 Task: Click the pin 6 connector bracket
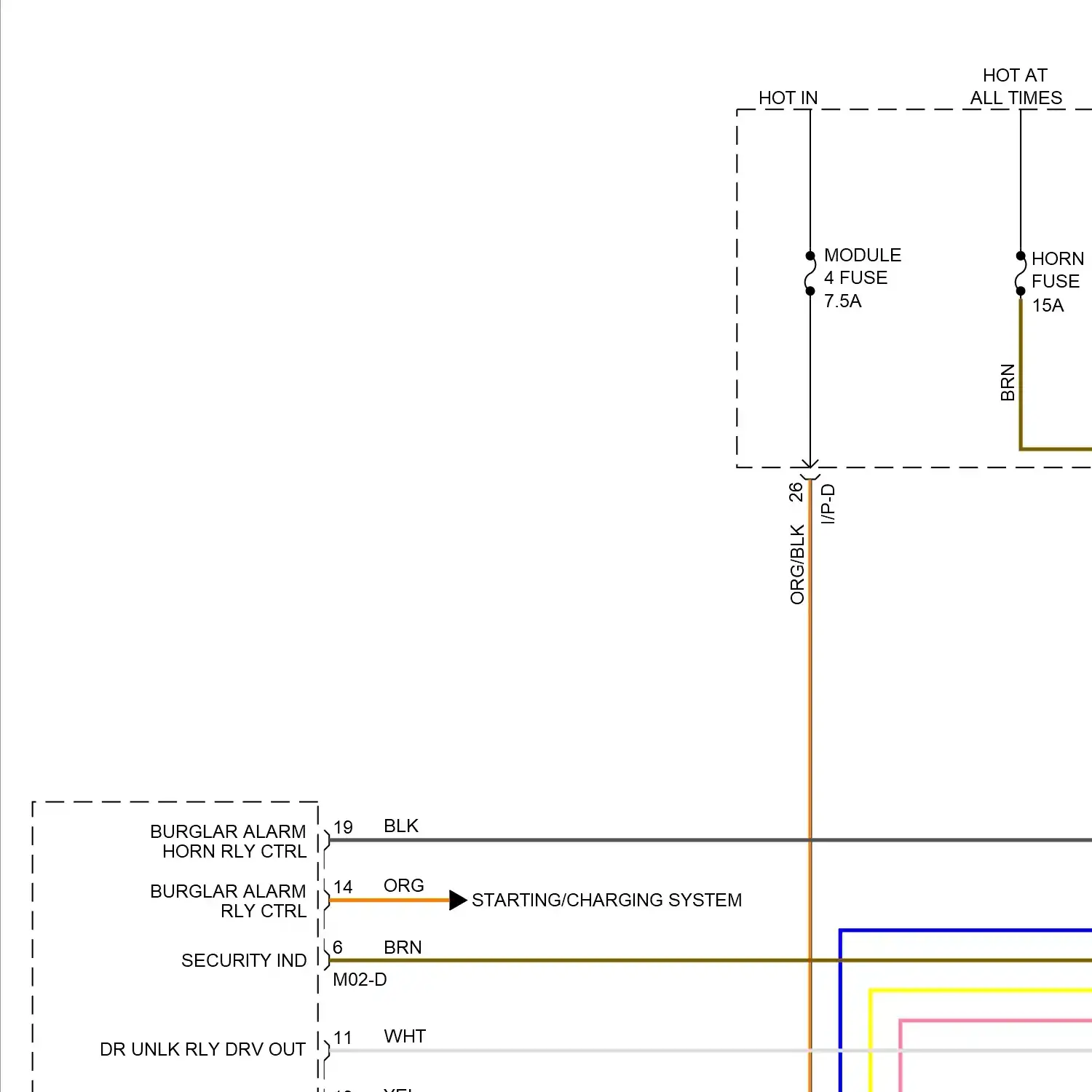coord(327,960)
